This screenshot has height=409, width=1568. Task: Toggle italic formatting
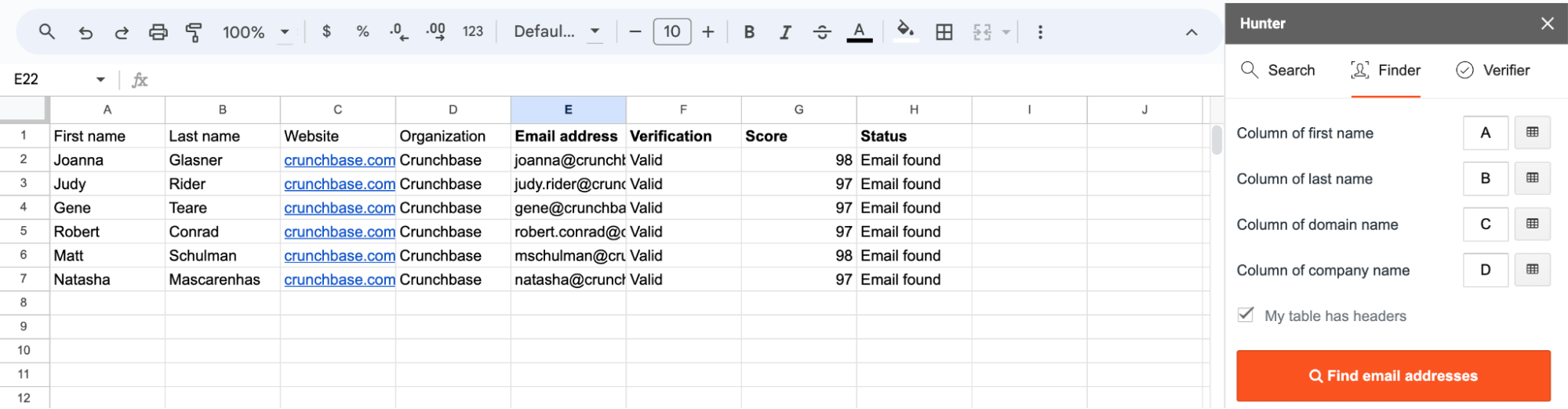click(x=785, y=32)
